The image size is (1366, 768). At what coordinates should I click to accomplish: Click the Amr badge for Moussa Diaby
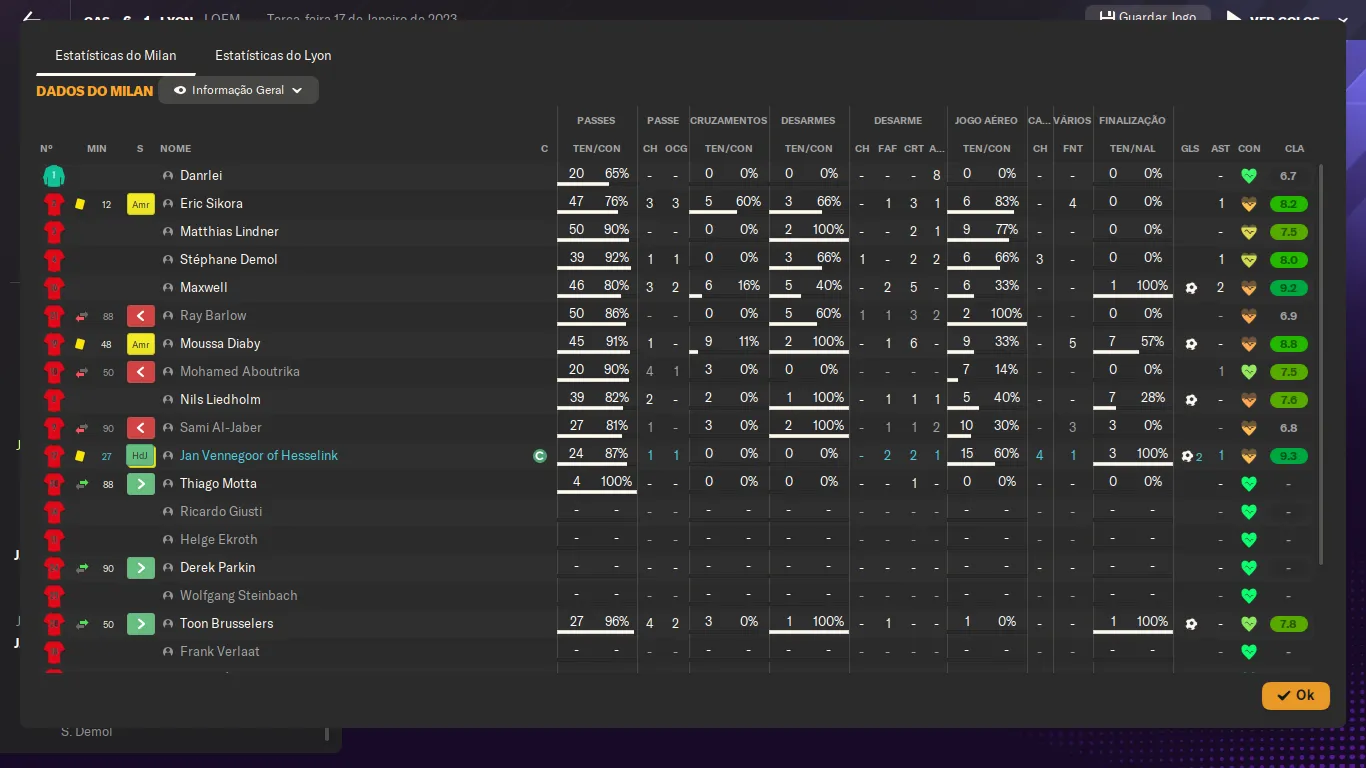[141, 344]
